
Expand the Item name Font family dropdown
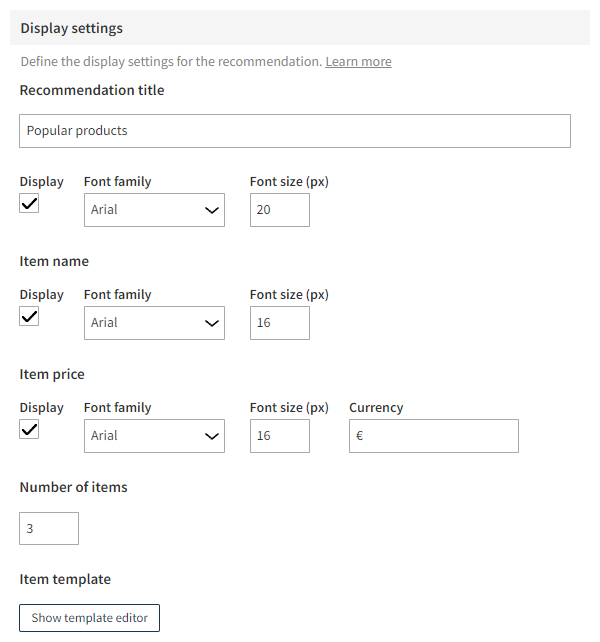click(x=154, y=323)
